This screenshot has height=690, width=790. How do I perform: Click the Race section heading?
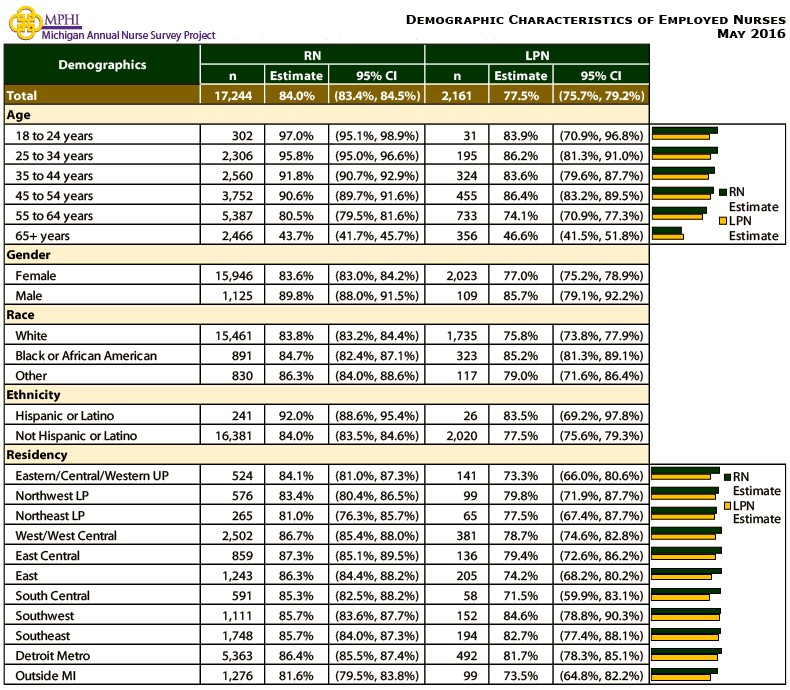point(22,315)
